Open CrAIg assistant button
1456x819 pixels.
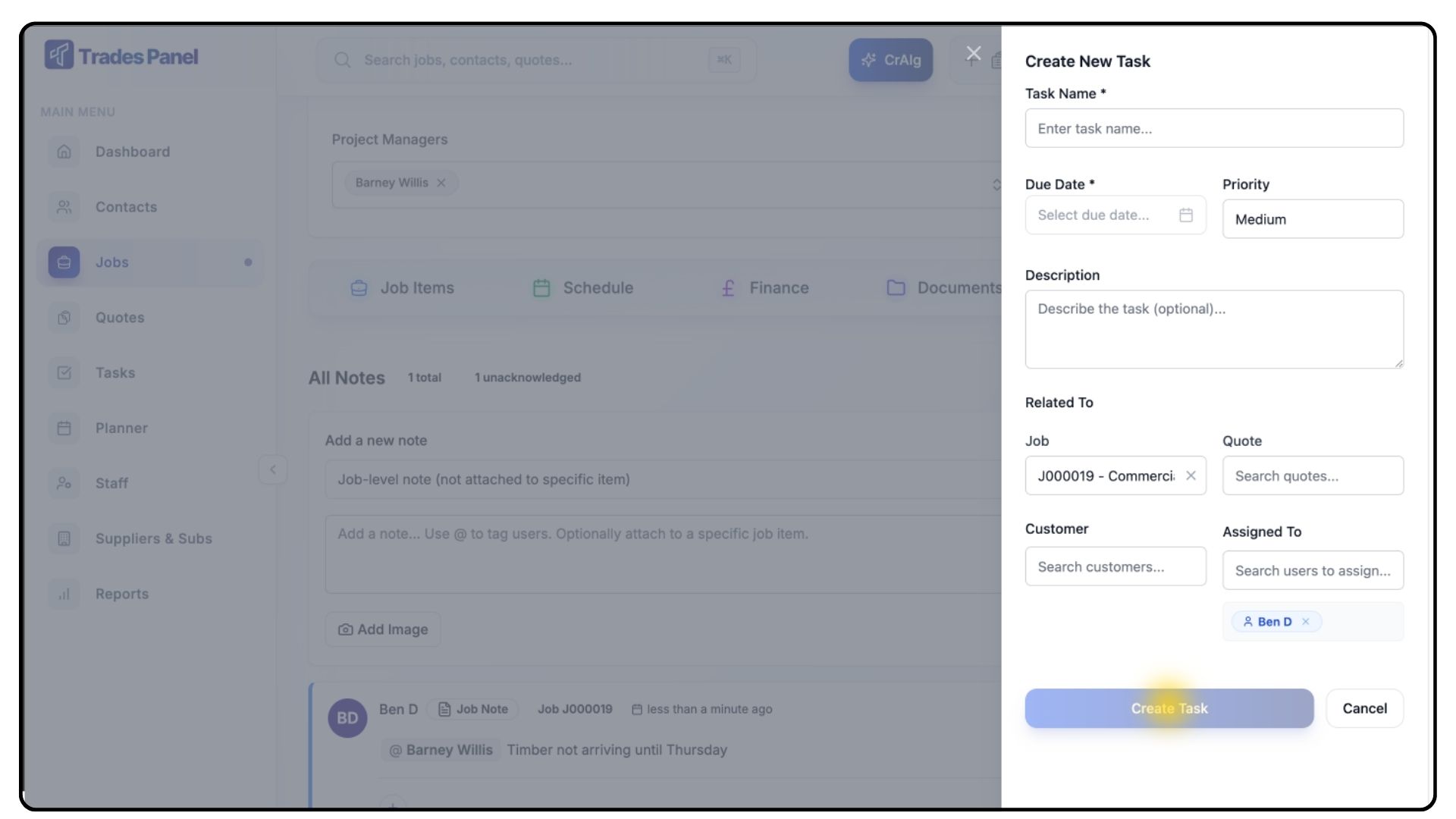[890, 60]
